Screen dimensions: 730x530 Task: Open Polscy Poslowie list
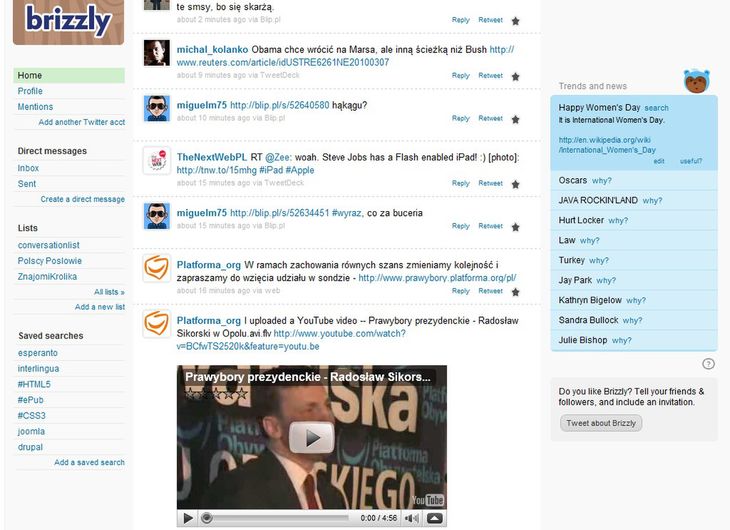tap(49, 261)
